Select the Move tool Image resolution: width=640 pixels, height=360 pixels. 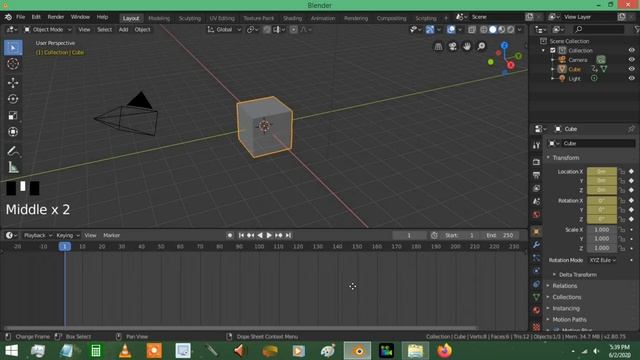(x=13, y=83)
